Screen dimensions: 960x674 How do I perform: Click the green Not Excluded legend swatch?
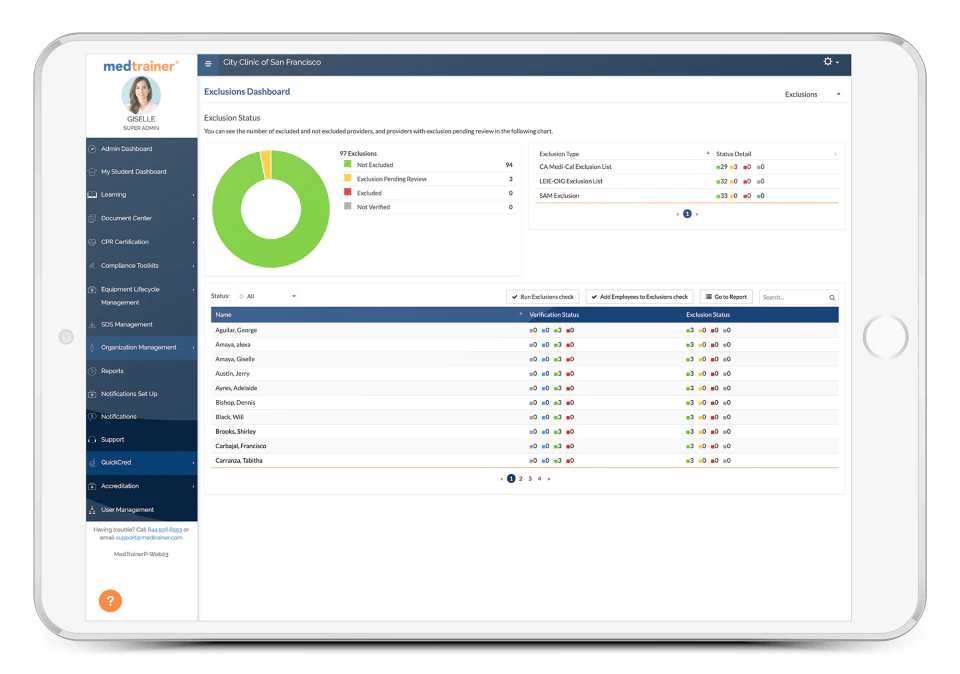coord(348,164)
